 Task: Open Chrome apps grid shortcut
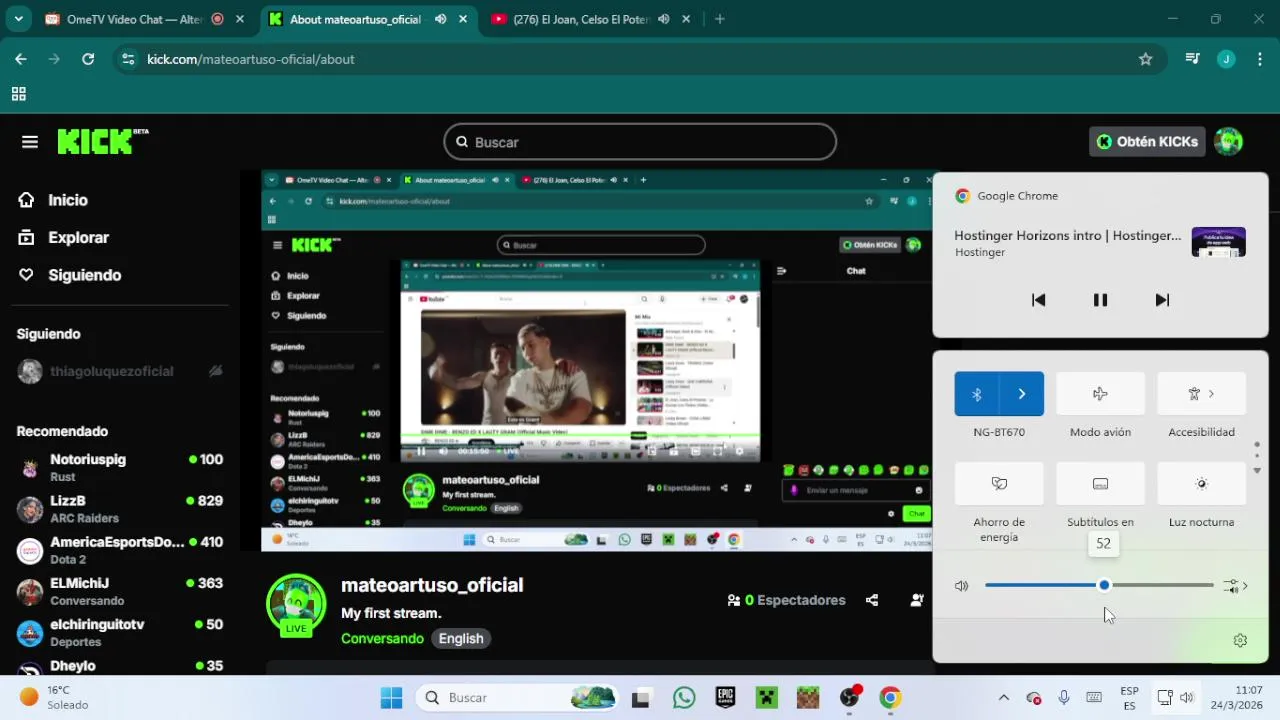pyautogui.click(x=18, y=94)
